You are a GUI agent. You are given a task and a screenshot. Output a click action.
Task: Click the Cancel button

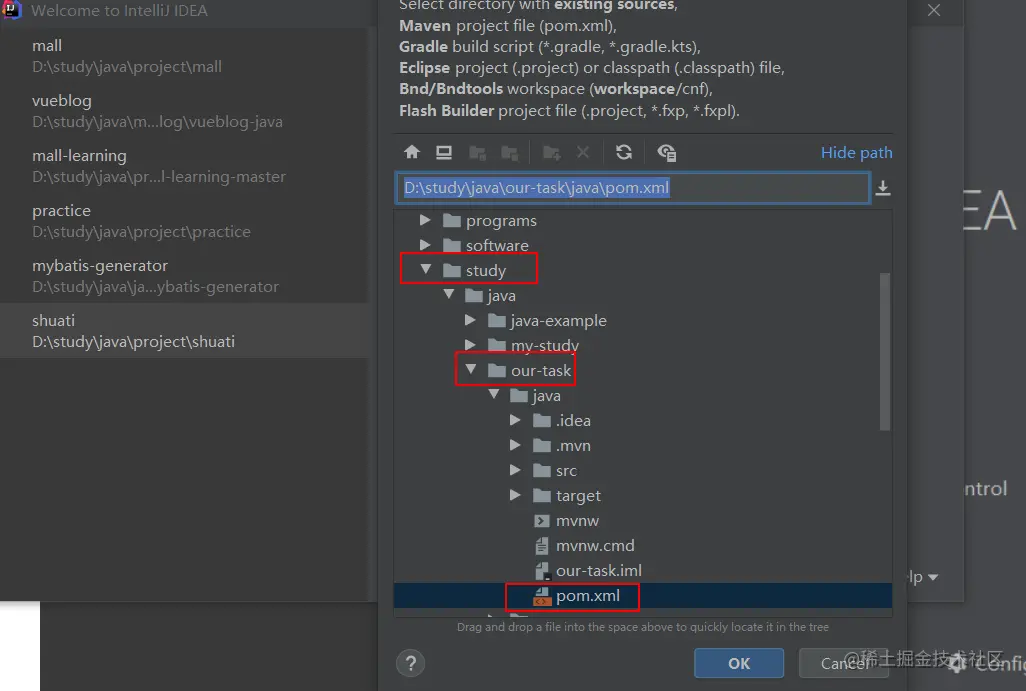pos(844,664)
